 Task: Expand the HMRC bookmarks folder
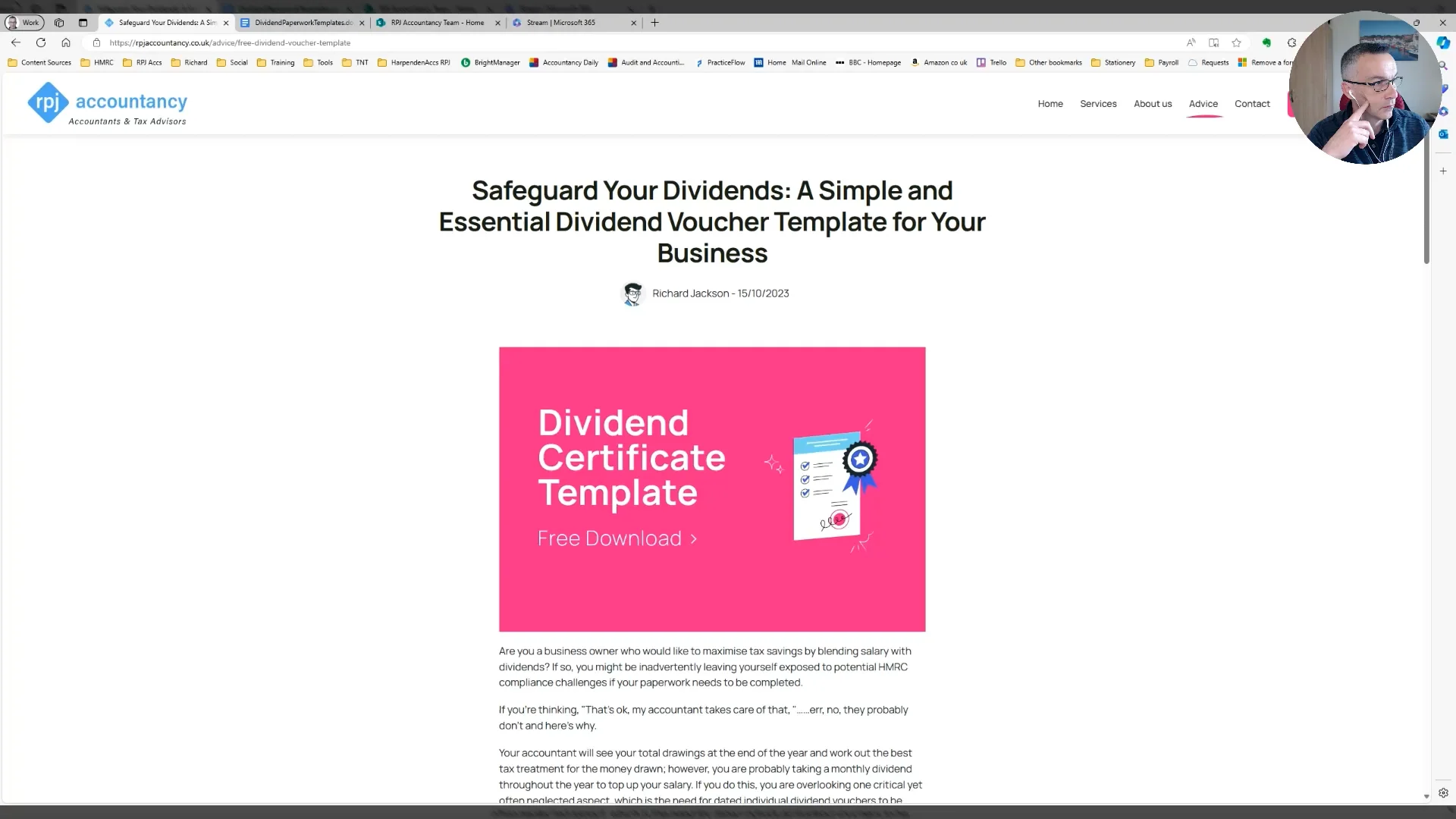[97, 63]
